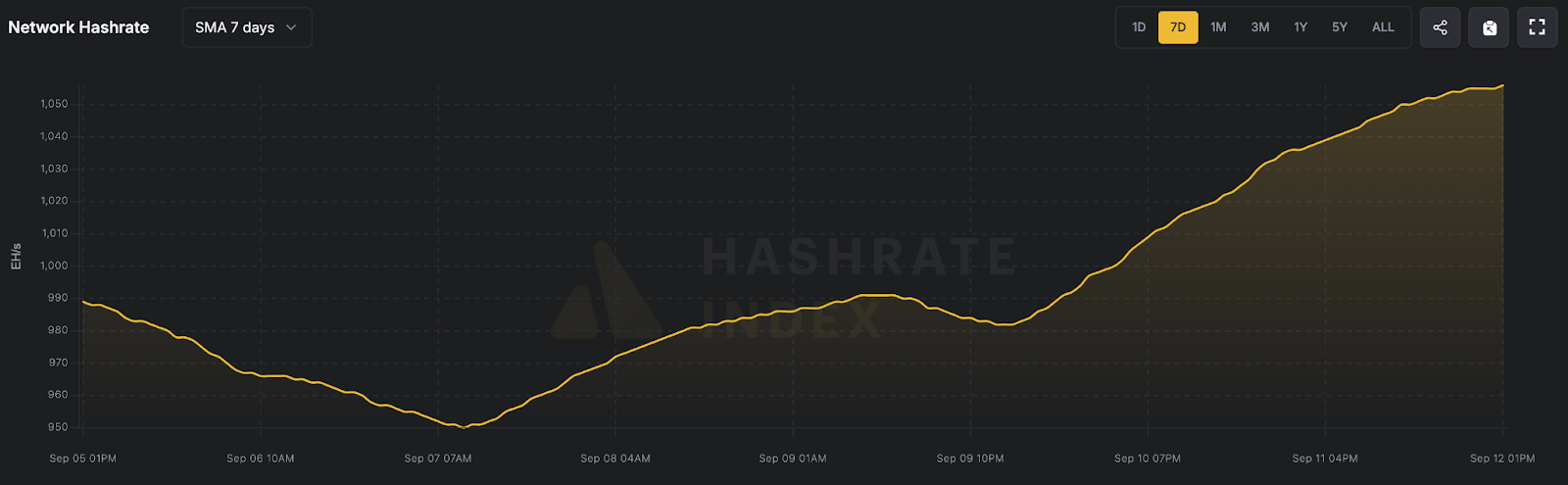Switch to the 1M time range
This screenshot has width=1568, height=485.
(x=1218, y=27)
